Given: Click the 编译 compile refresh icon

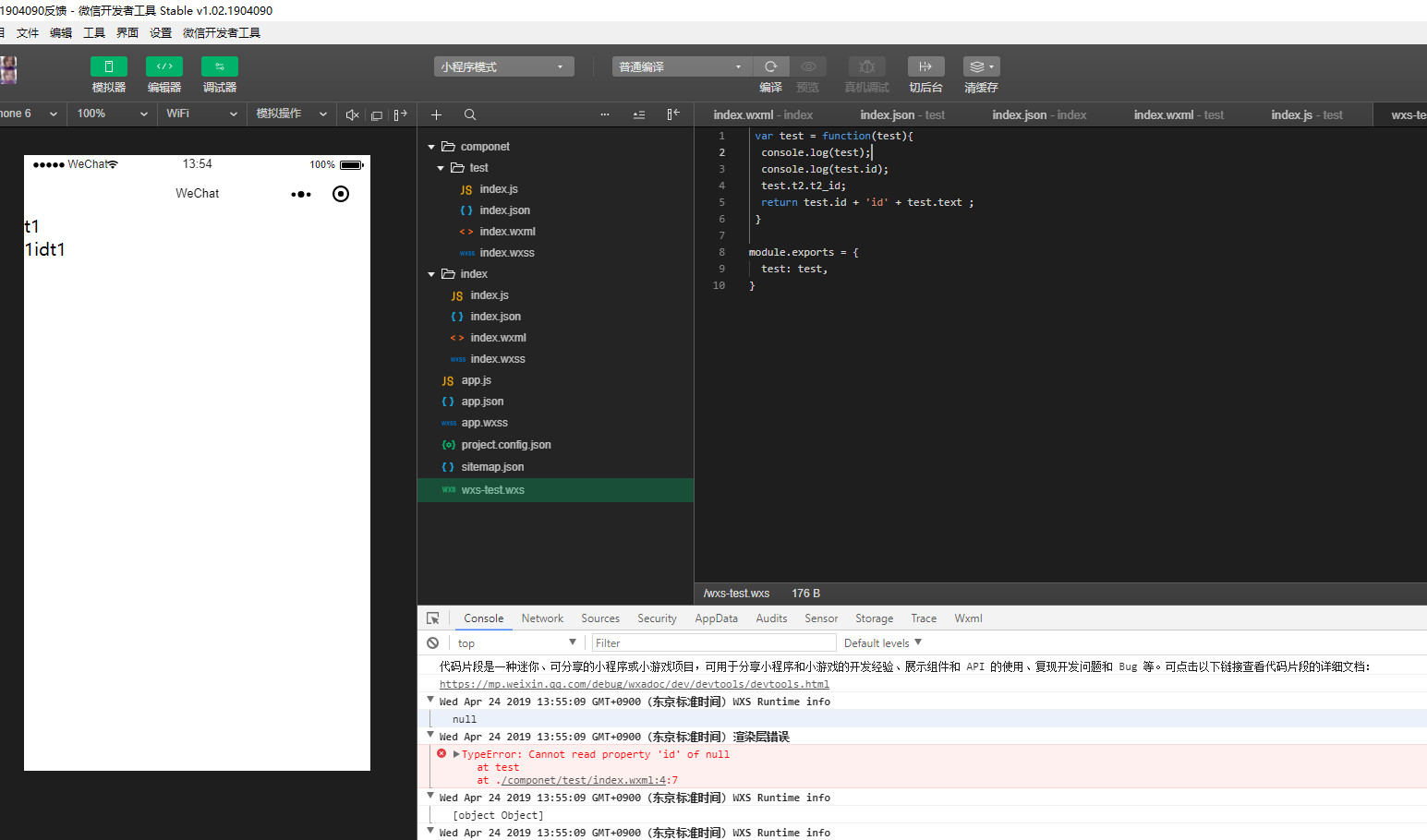Looking at the screenshot, I should coord(770,66).
